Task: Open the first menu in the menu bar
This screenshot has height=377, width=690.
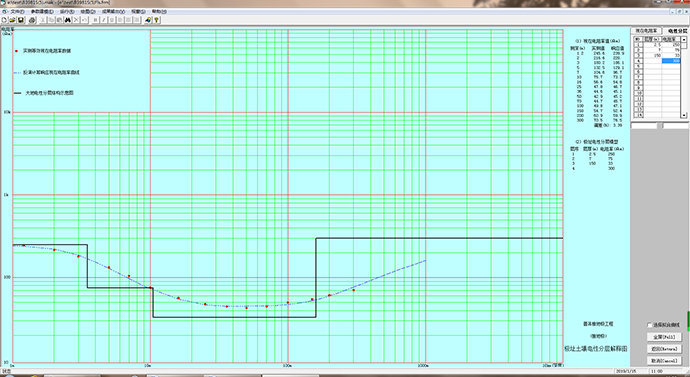Action: [x=16, y=11]
